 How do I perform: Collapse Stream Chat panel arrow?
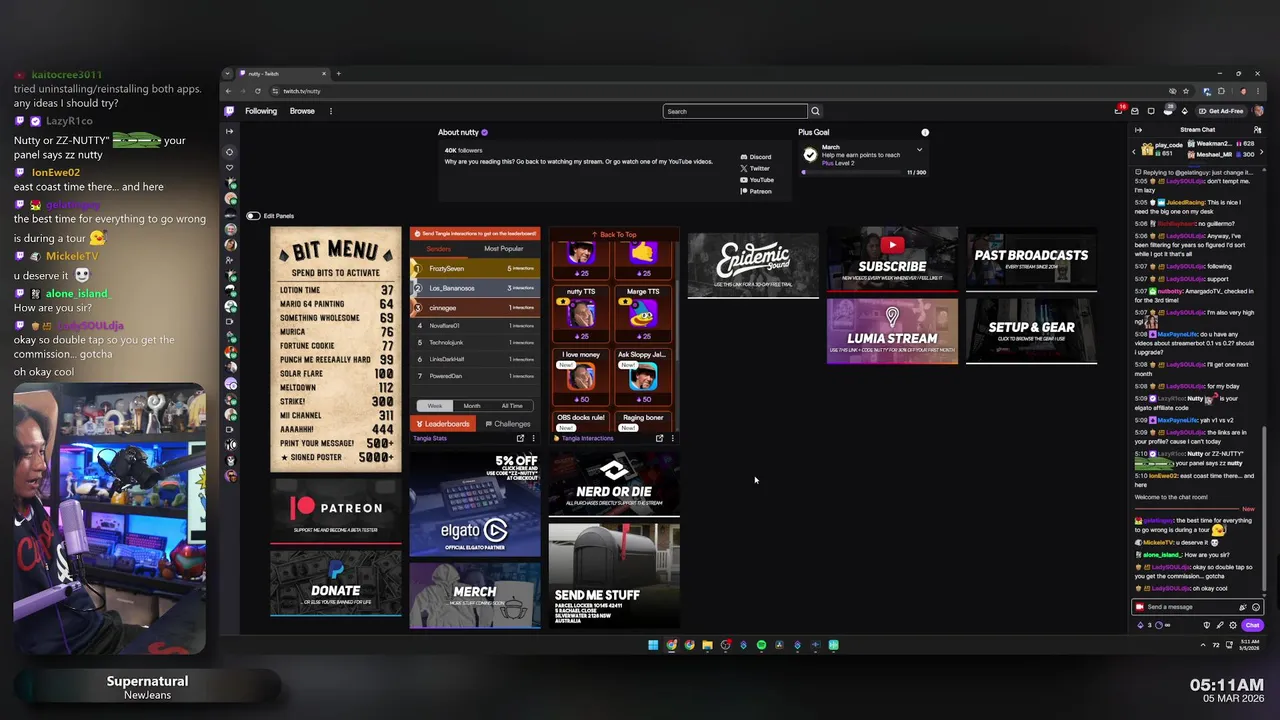[1138, 130]
